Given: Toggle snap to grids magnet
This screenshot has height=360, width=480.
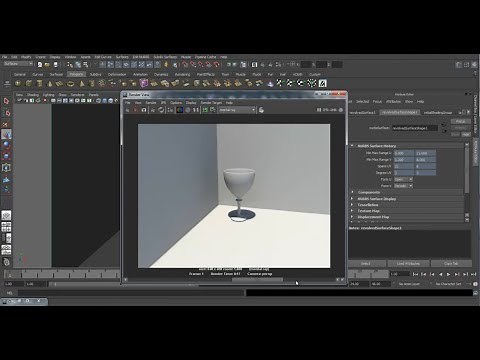Looking at the screenshot, I should (185, 64).
